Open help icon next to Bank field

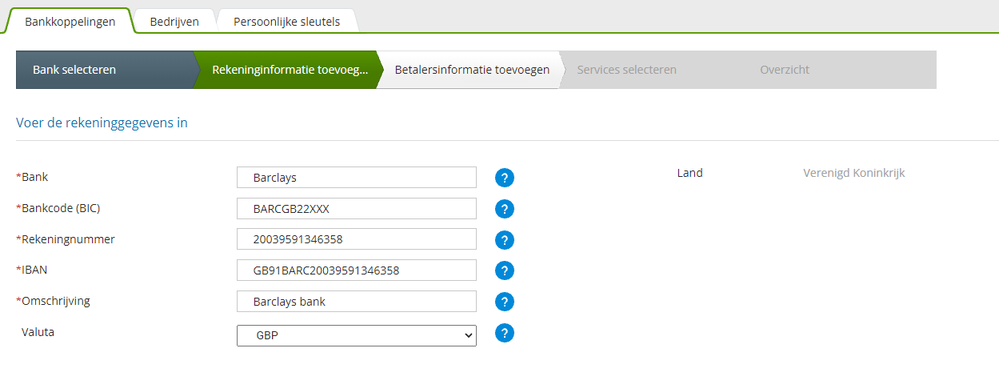click(505, 178)
